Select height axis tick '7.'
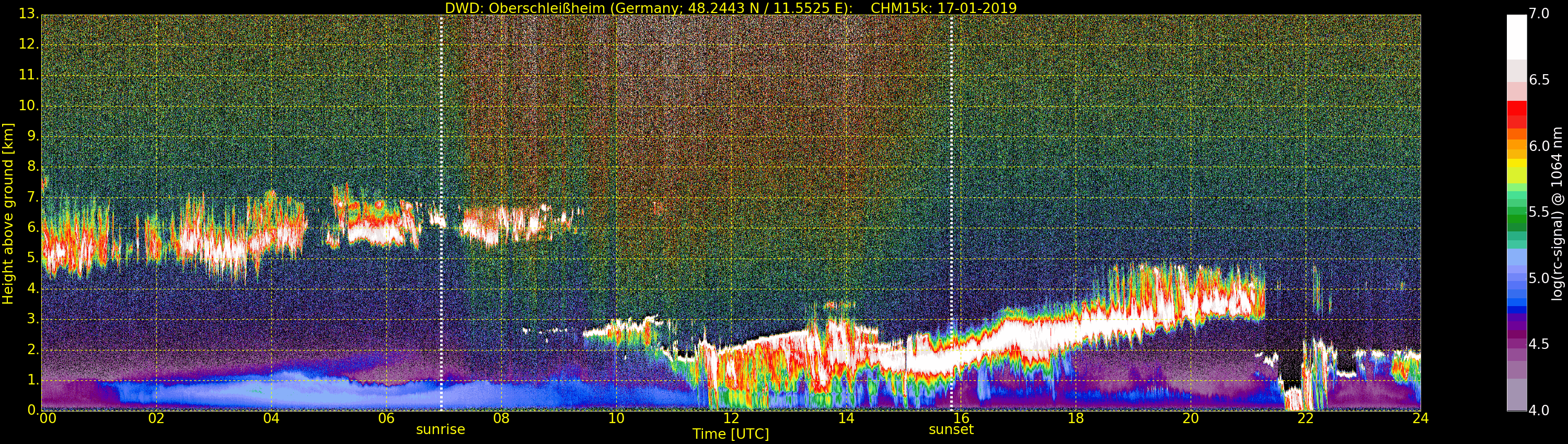This screenshot has width=1568, height=444. pyautogui.click(x=33, y=197)
